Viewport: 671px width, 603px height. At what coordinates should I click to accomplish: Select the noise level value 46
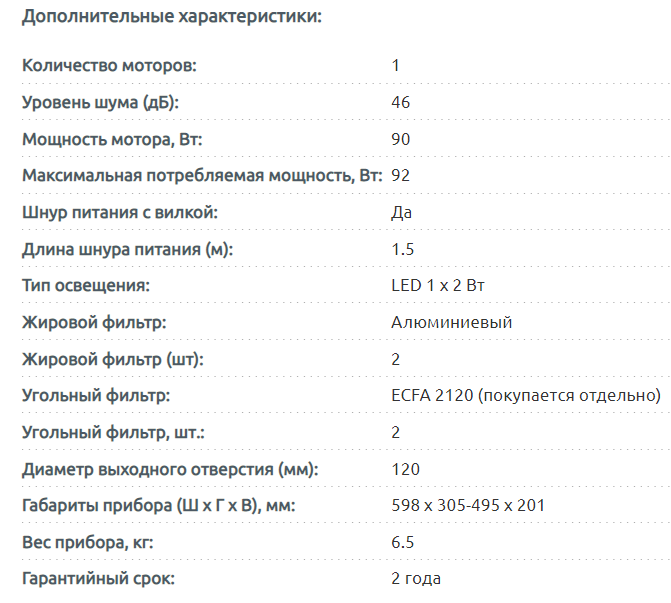coord(401,103)
